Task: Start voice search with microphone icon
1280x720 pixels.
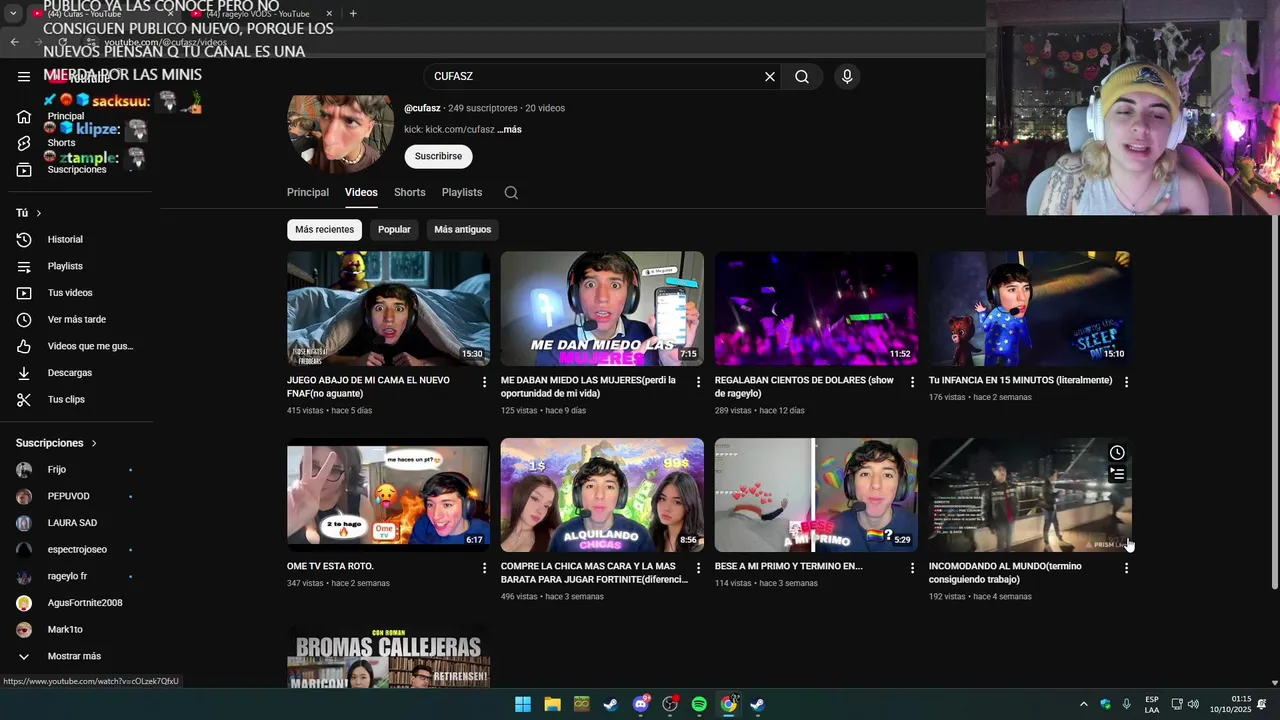Action: click(x=847, y=76)
